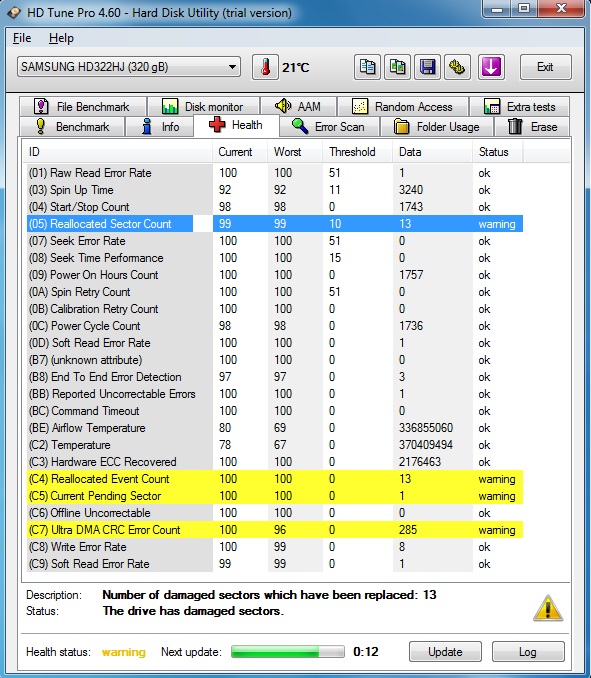Switch to the Info tab
Viewport: 591px width, 678px height.
pos(160,127)
